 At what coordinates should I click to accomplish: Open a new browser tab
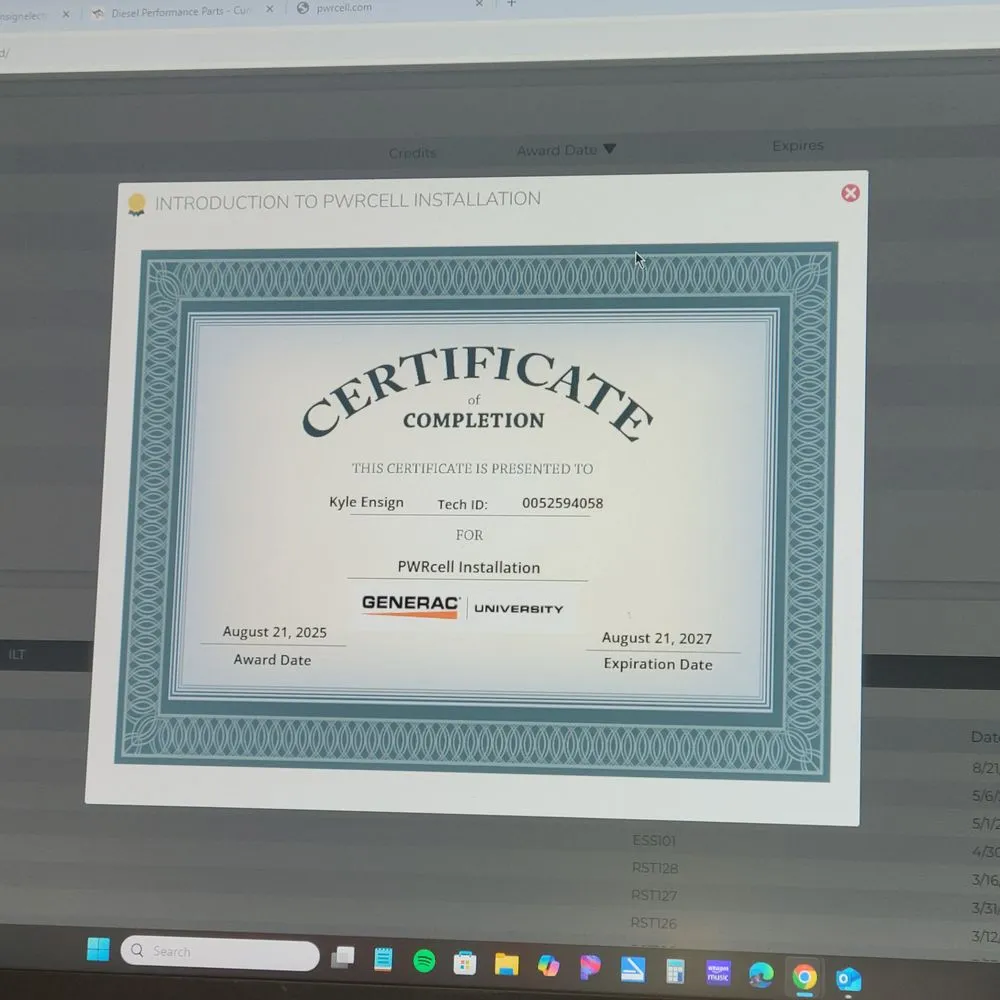(511, 4)
